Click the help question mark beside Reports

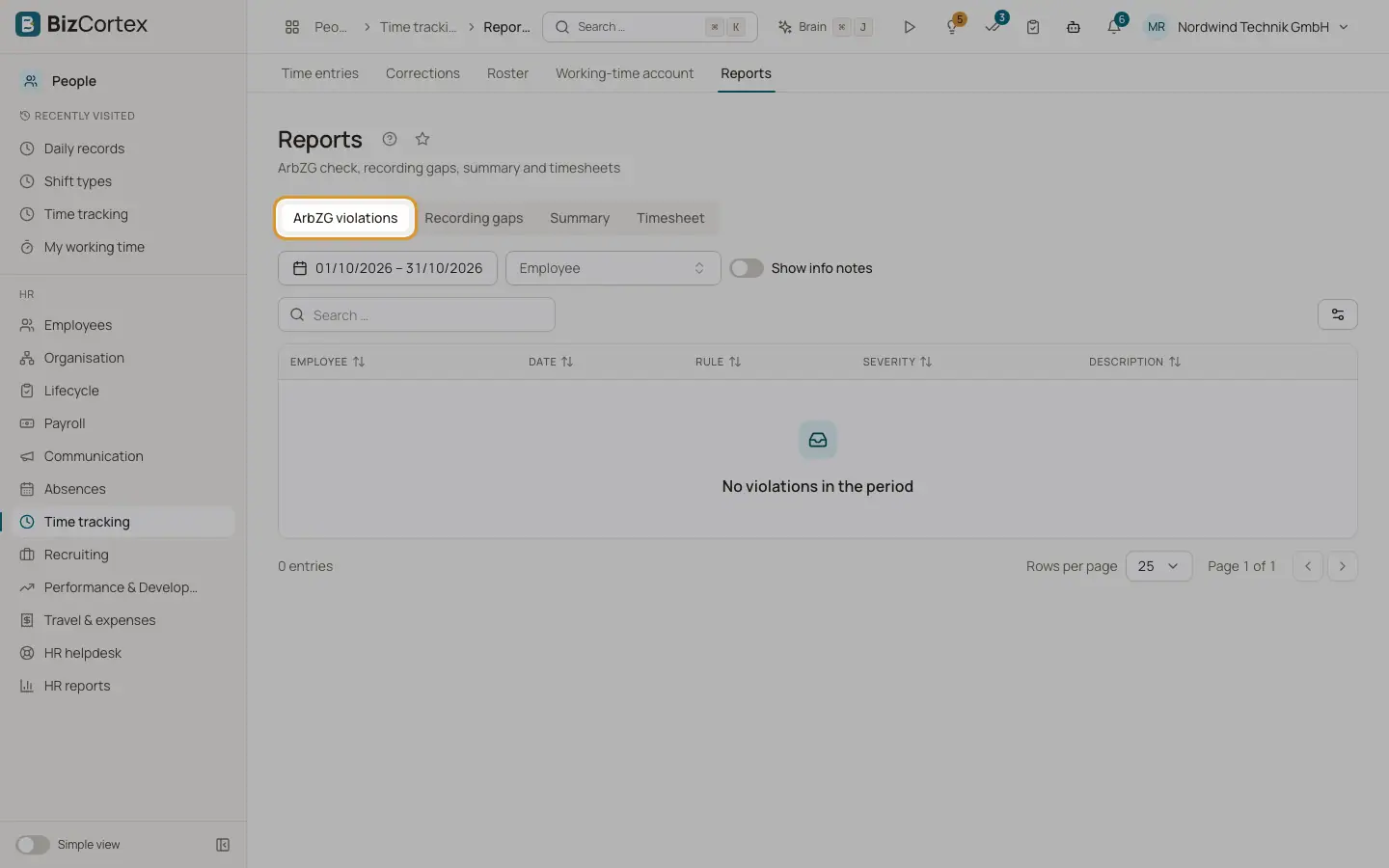(x=390, y=139)
